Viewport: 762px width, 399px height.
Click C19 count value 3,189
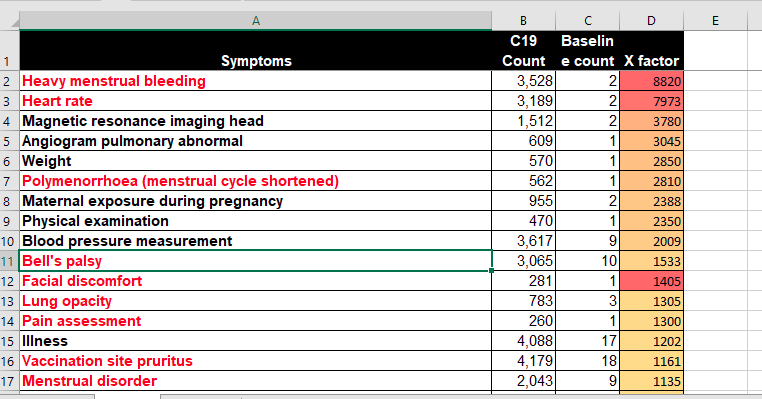(523, 101)
